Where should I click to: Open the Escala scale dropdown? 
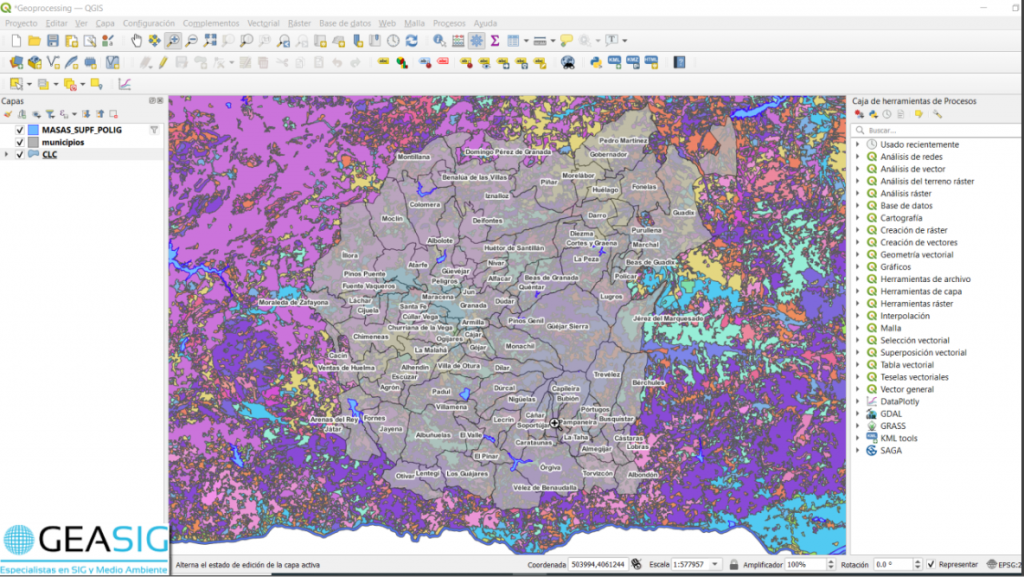tap(717, 565)
